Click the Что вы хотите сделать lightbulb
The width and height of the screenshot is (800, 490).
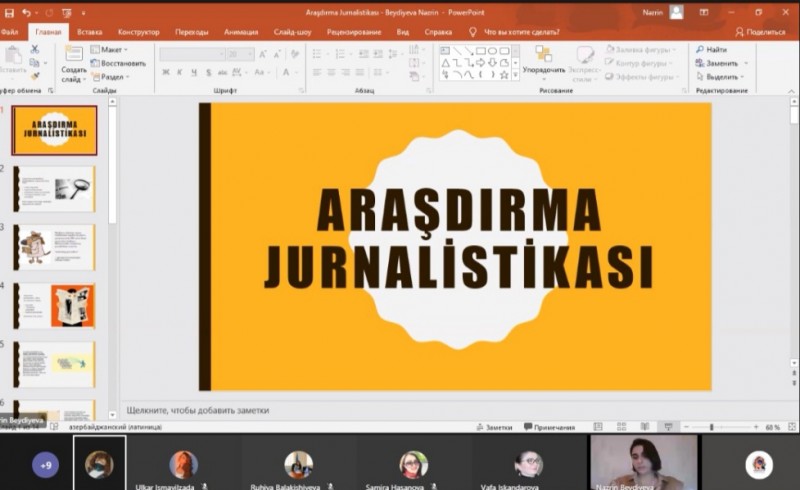[x=472, y=32]
